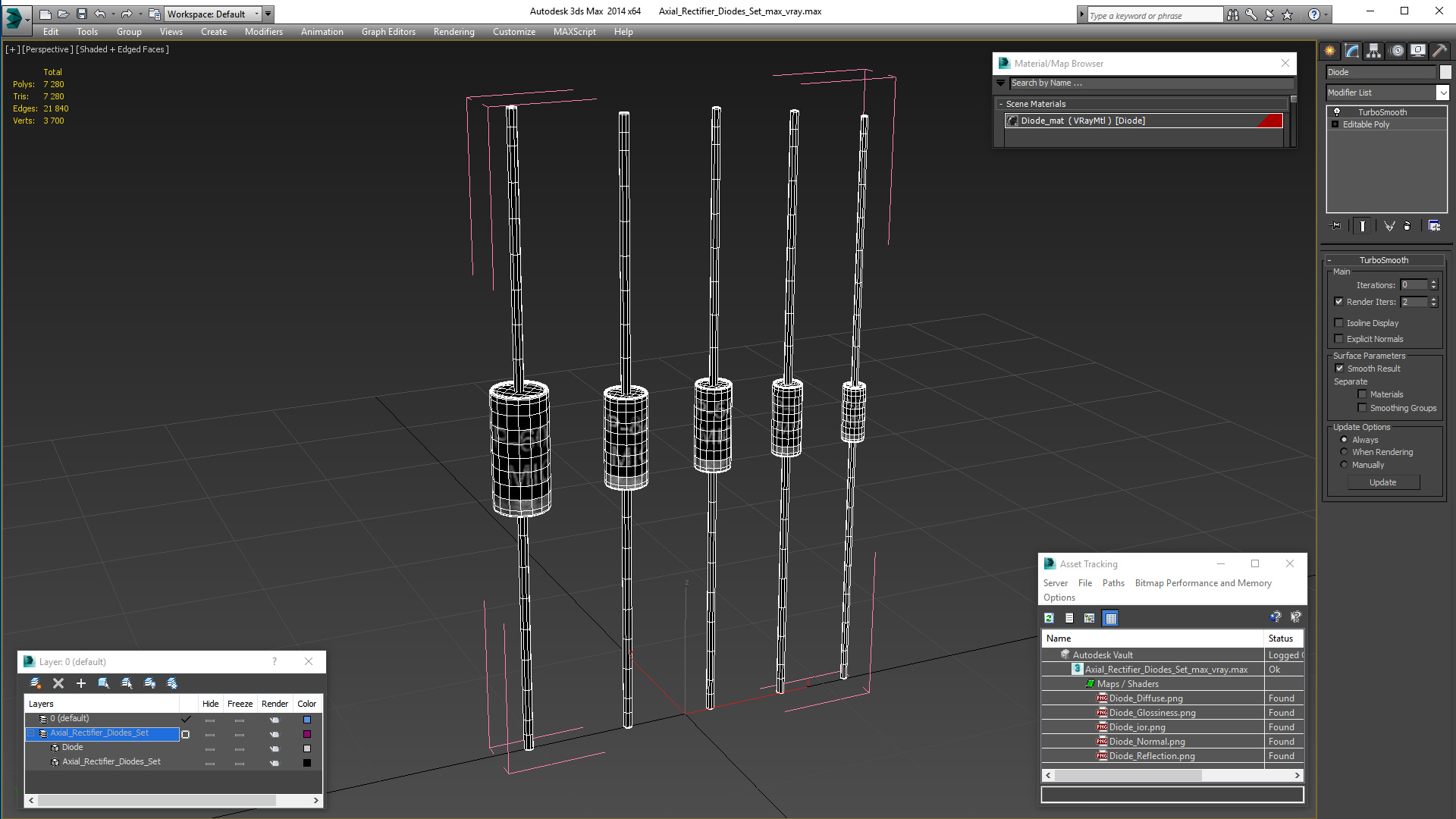Collapse Scene Materials group

tap(1001, 104)
